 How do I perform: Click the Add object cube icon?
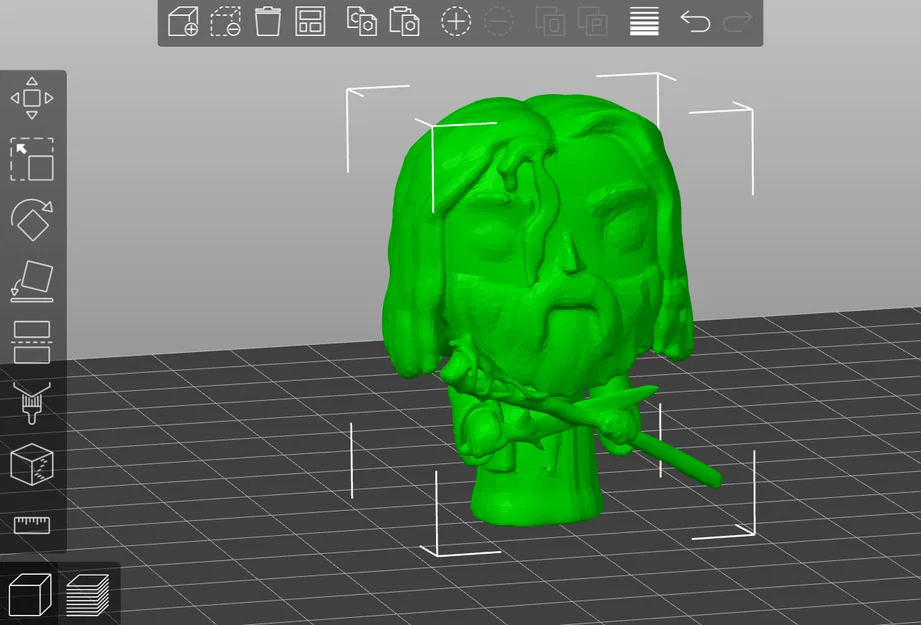[x=183, y=22]
